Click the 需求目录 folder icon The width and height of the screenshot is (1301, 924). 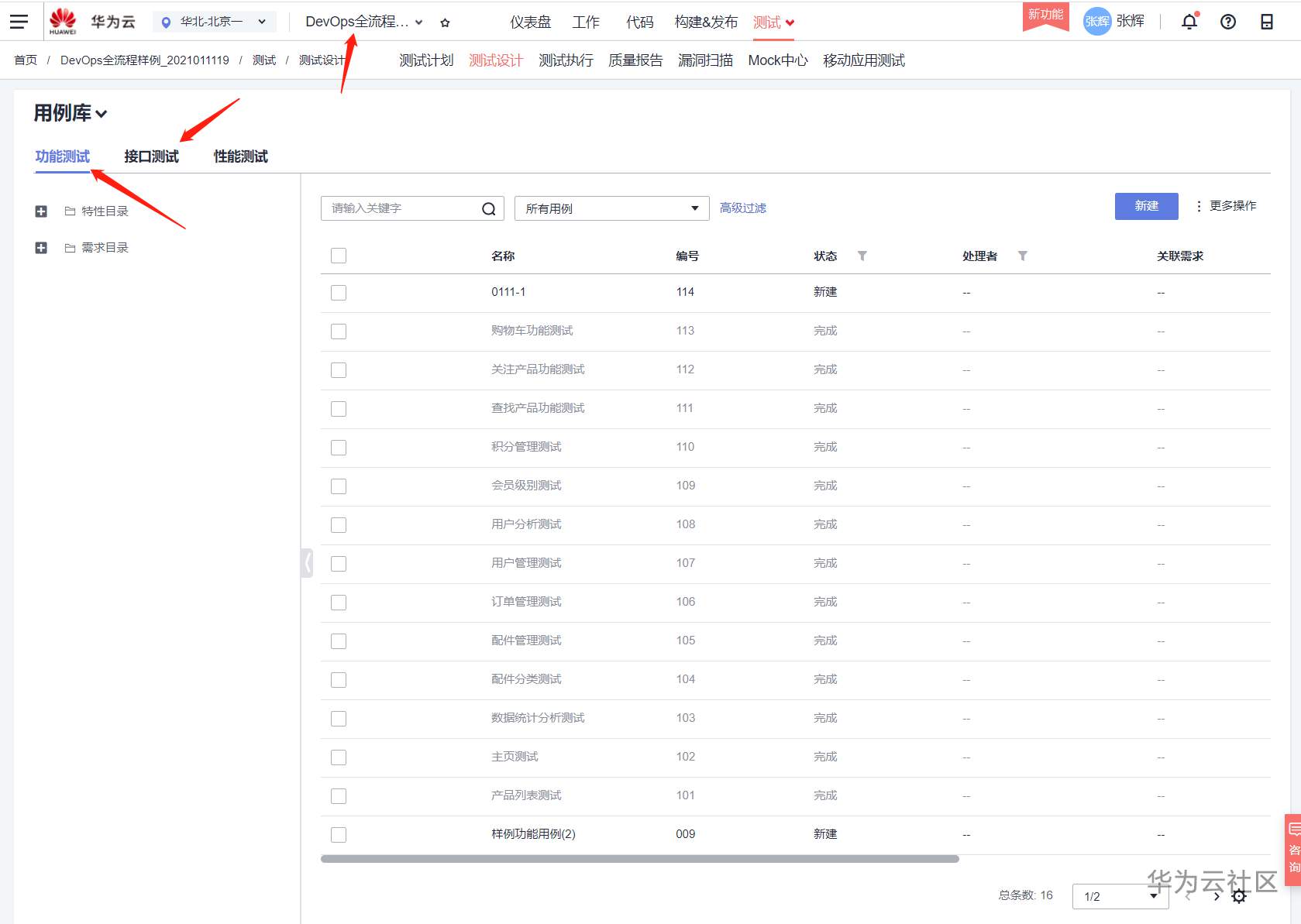[70, 248]
